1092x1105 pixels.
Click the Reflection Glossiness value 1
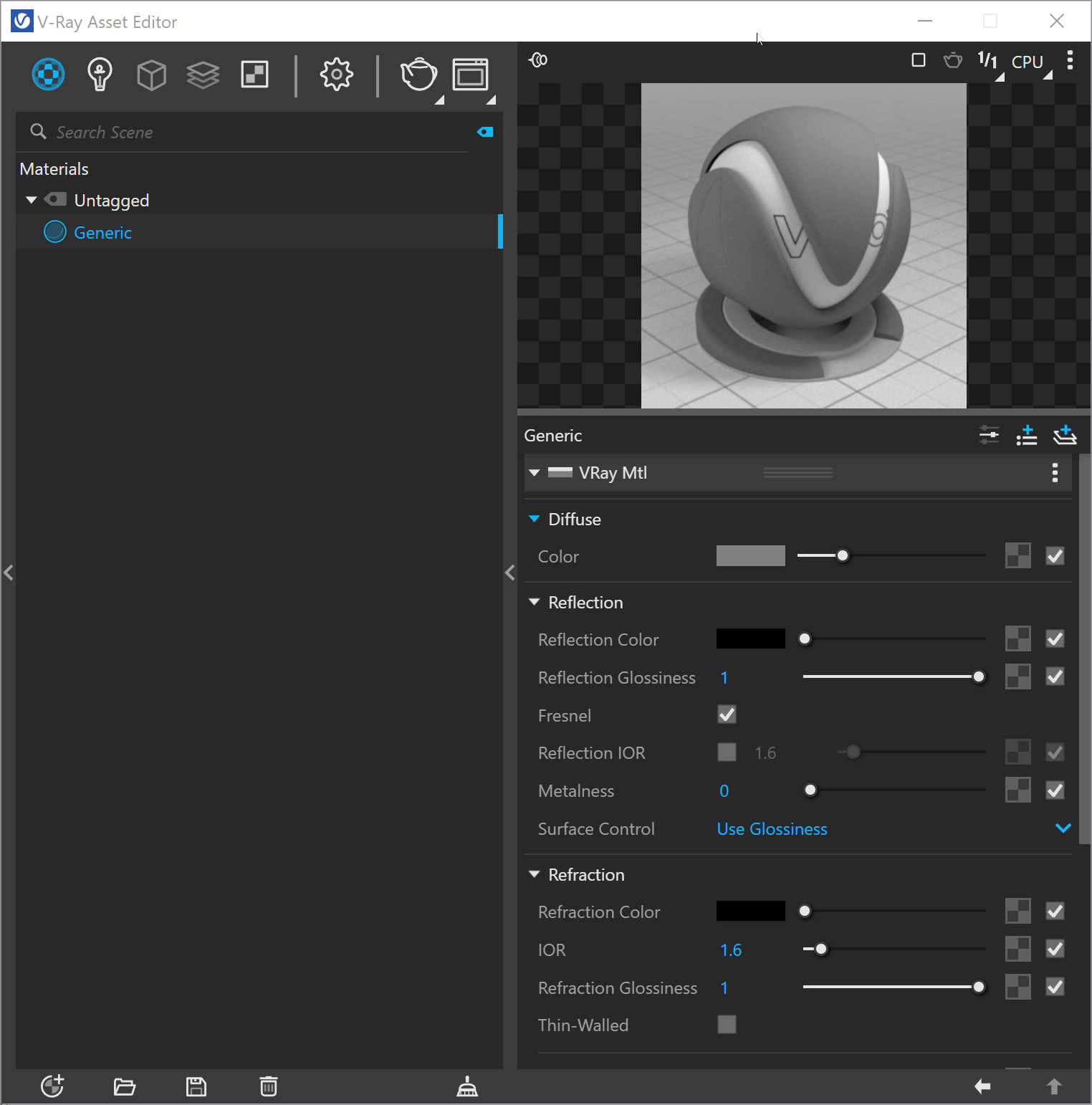(724, 678)
